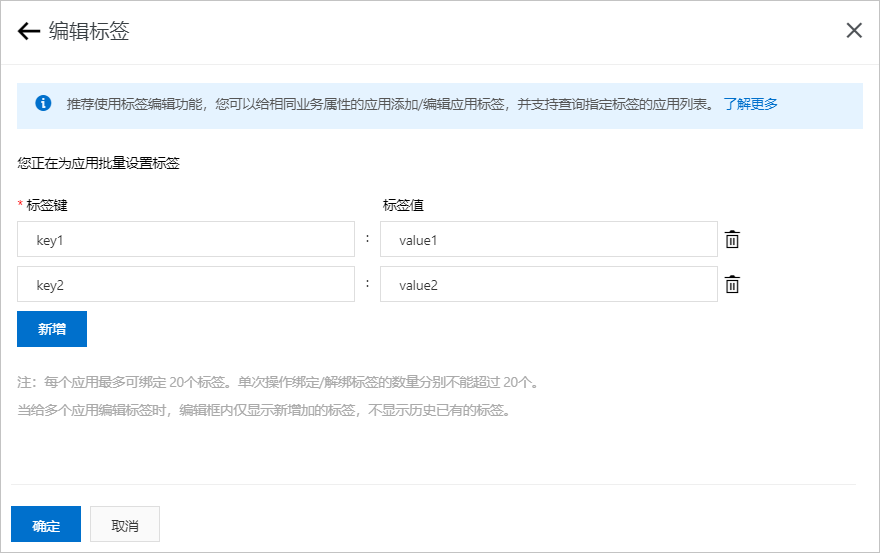The height and width of the screenshot is (553, 880).
Task: Close the 编辑标签 panel with X
Action: coord(854,30)
